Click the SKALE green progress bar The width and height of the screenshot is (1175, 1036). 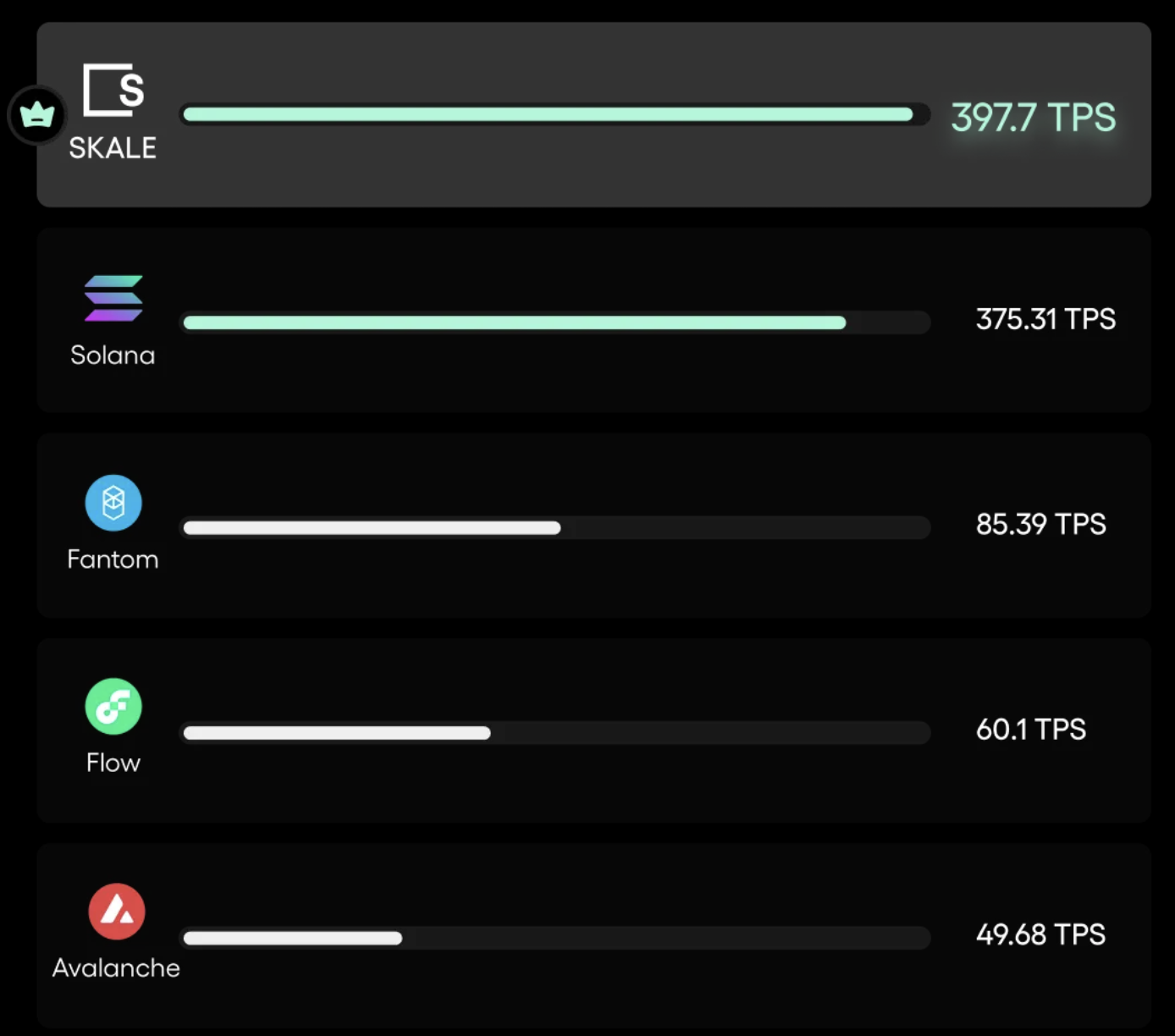[548, 114]
